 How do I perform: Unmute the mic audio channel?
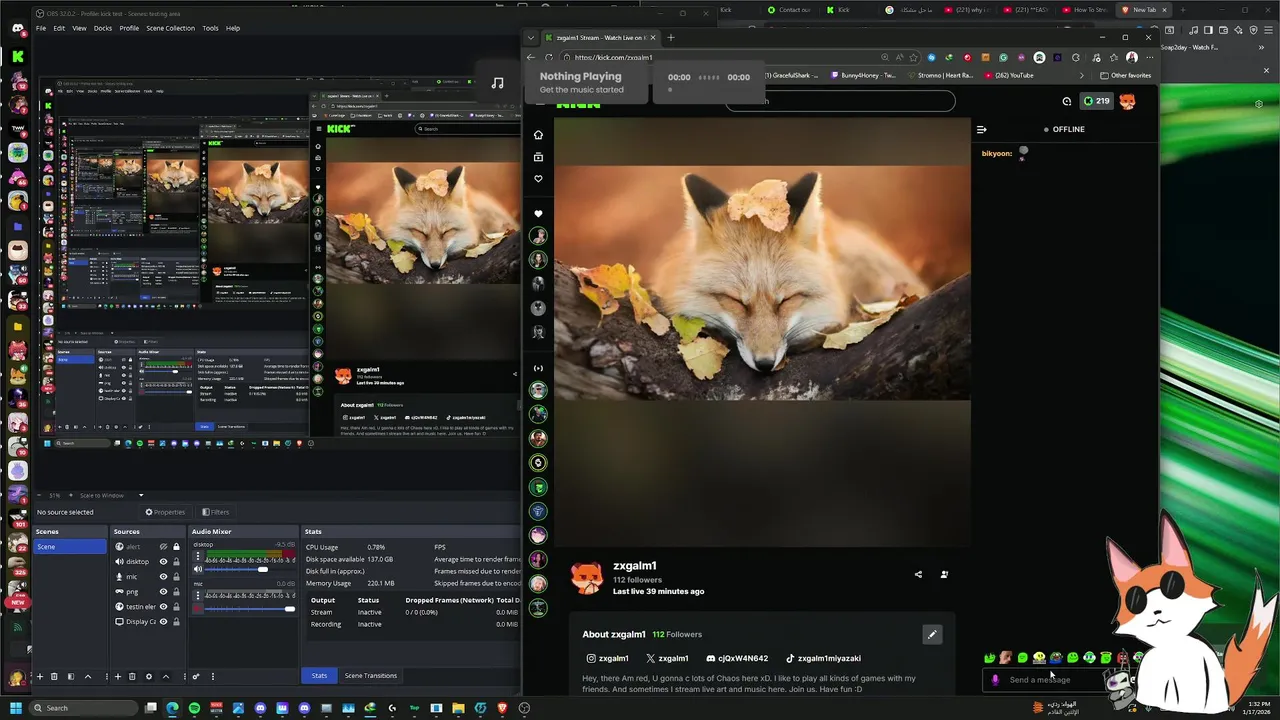pyautogui.click(x=198, y=608)
